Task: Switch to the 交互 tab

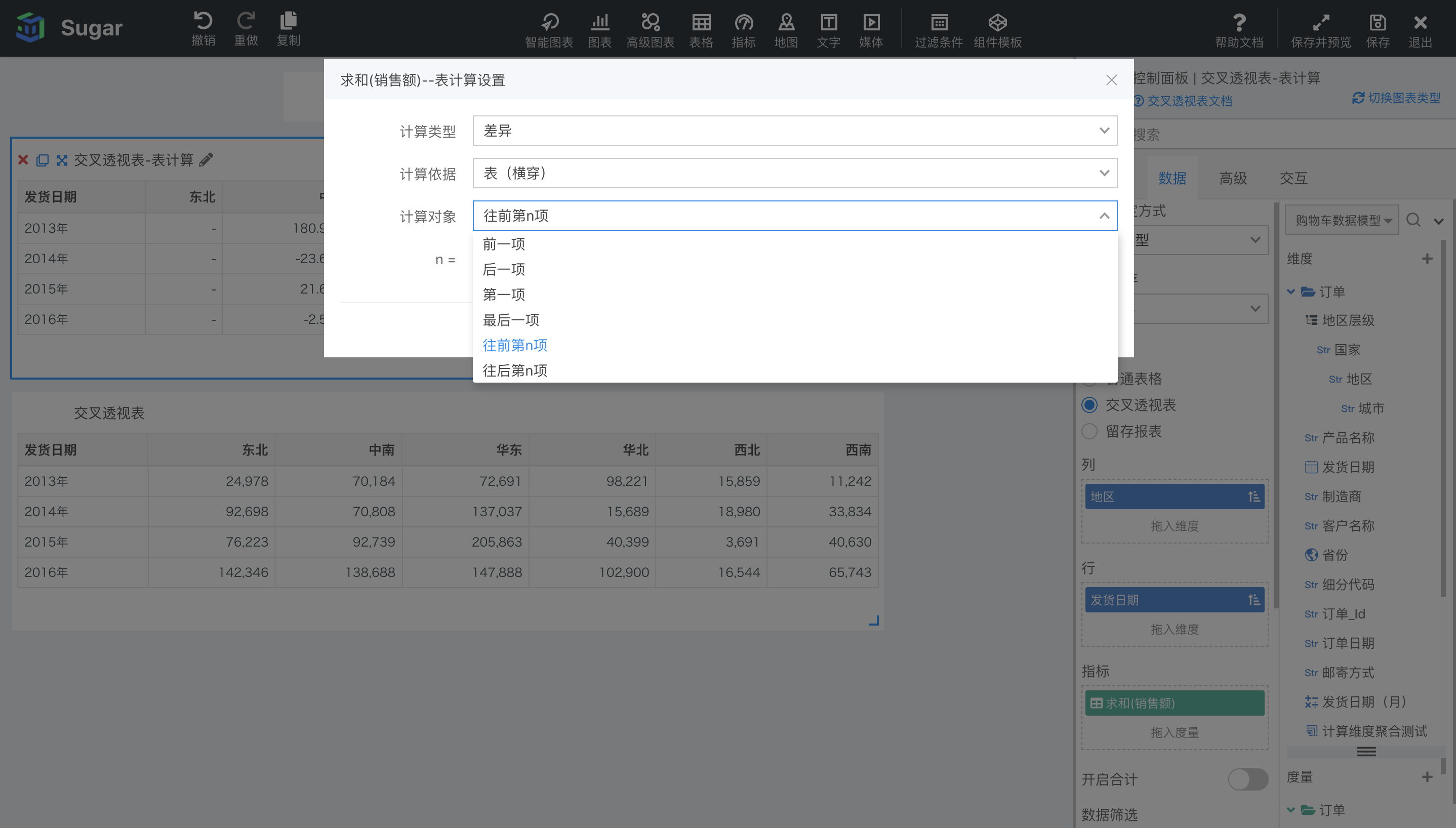Action: click(x=1293, y=178)
